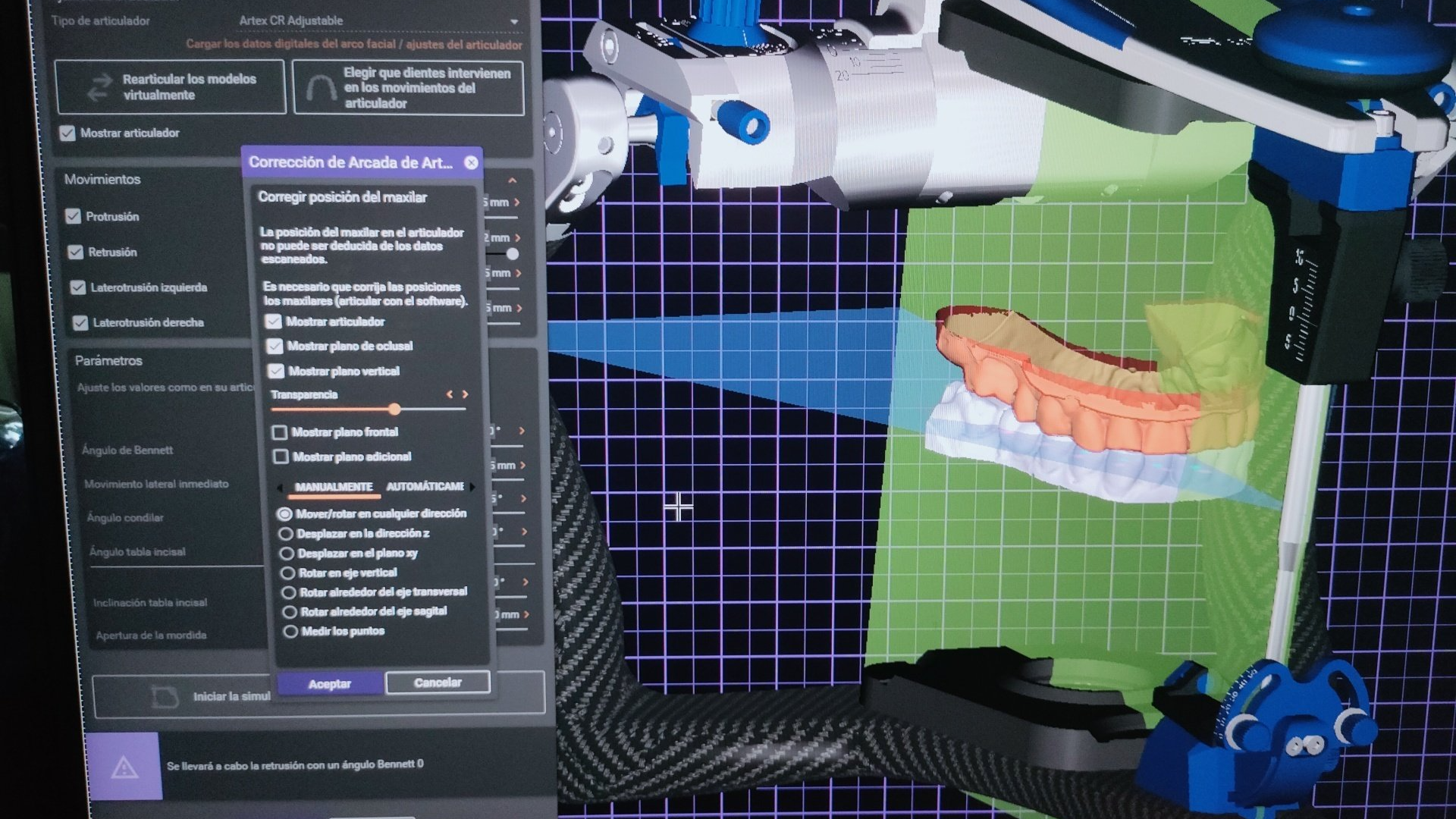Increase transparency with the right arrow
This screenshot has width=1456, height=819.
coord(466,394)
